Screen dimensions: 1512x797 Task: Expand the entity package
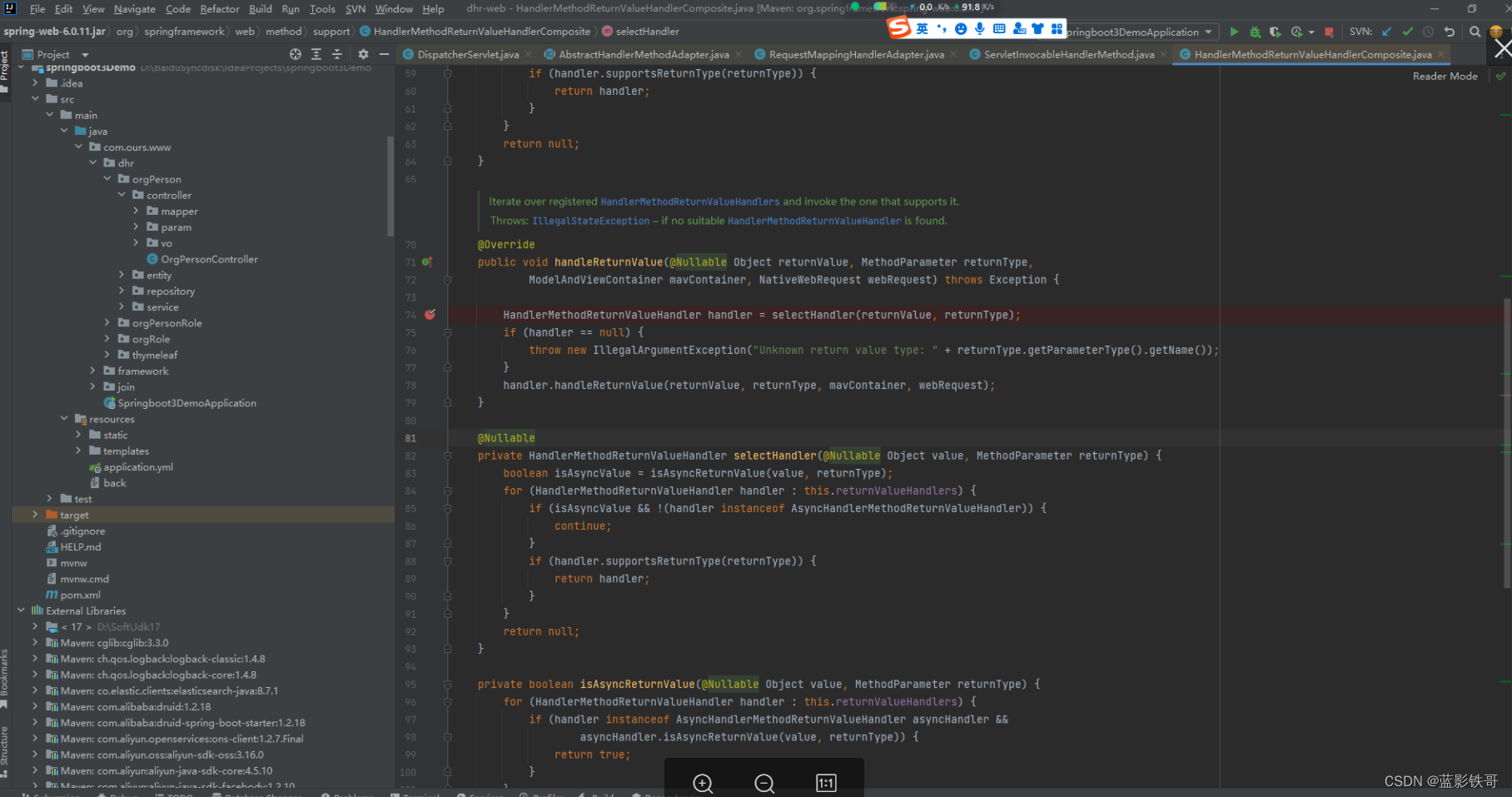pos(122,275)
